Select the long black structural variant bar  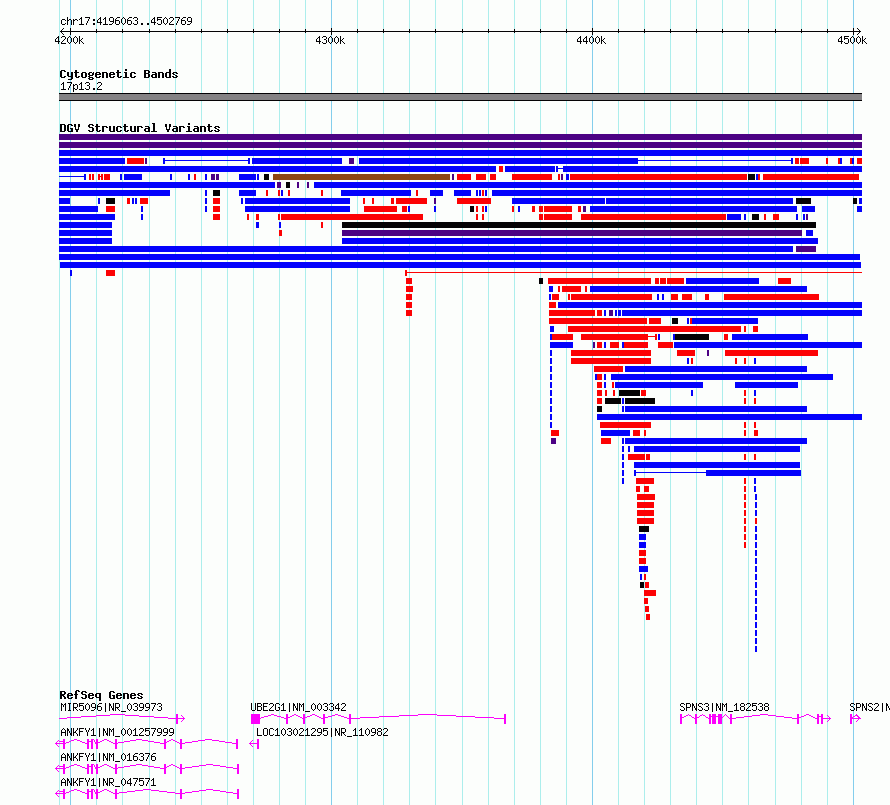coord(579,225)
